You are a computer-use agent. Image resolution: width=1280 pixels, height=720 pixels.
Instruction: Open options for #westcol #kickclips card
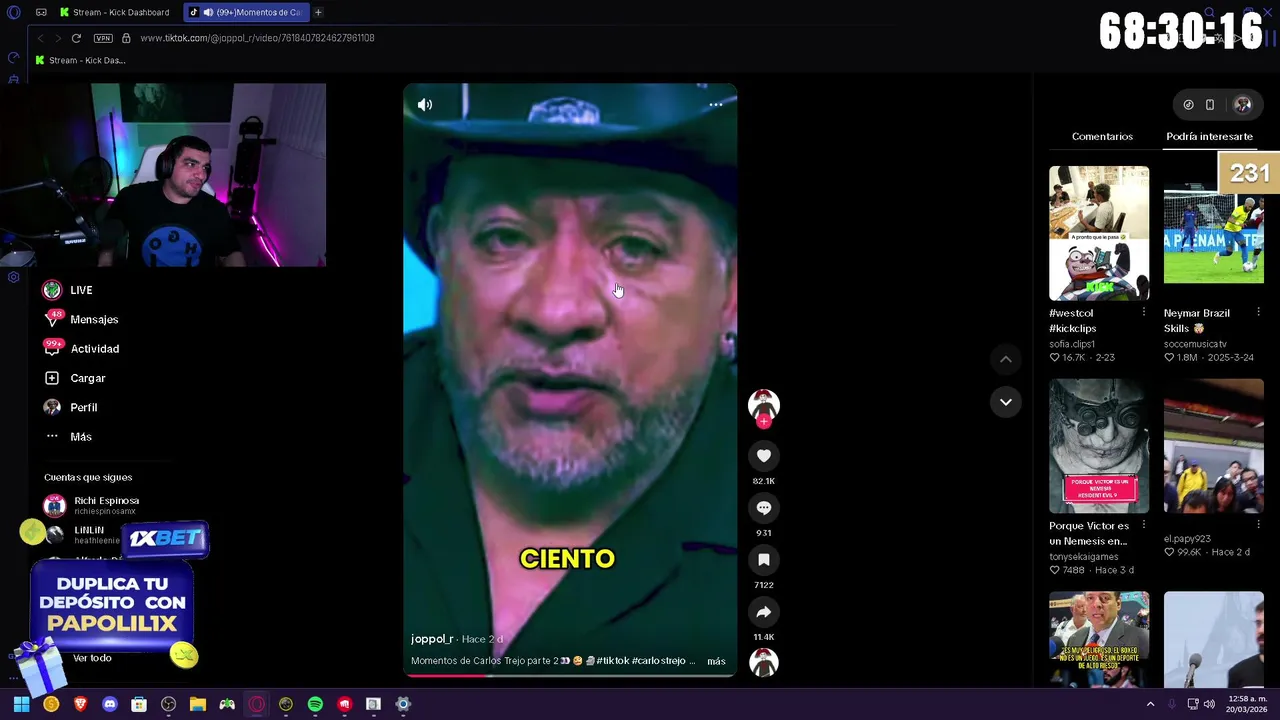1144,313
